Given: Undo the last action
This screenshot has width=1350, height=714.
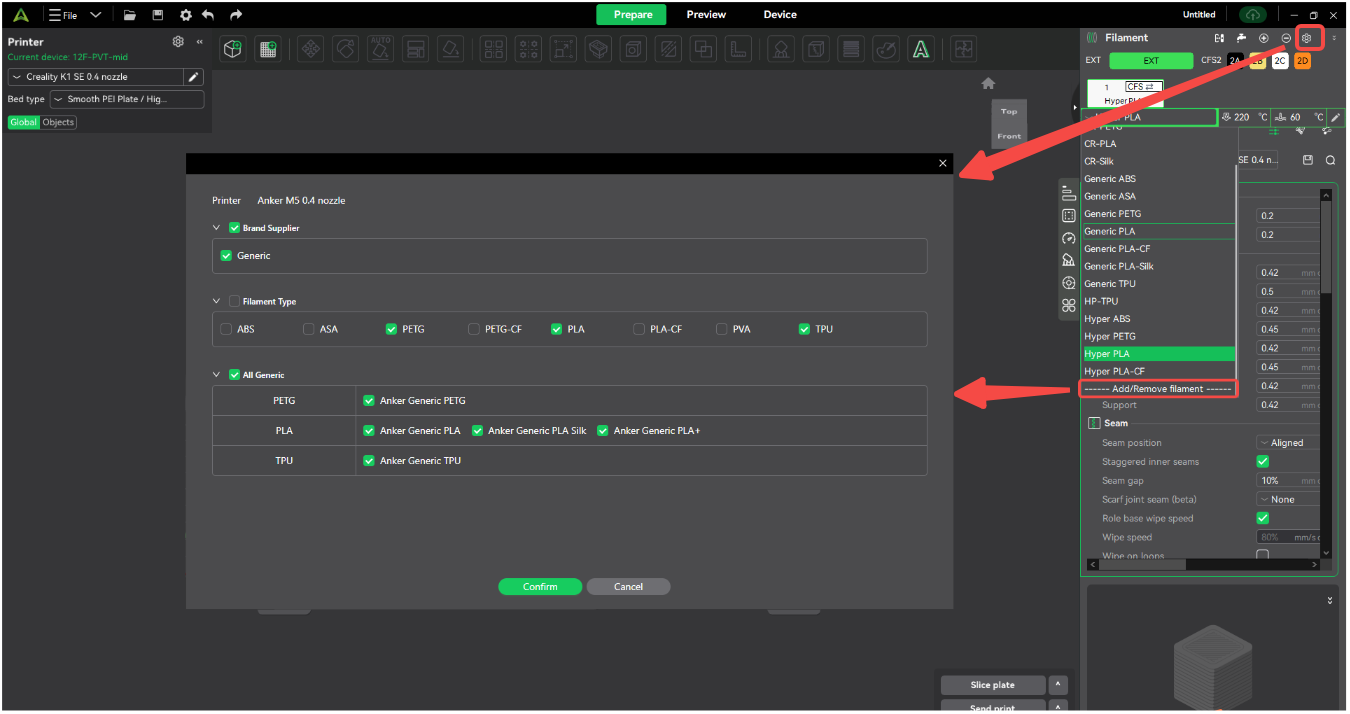Looking at the screenshot, I should pos(208,15).
